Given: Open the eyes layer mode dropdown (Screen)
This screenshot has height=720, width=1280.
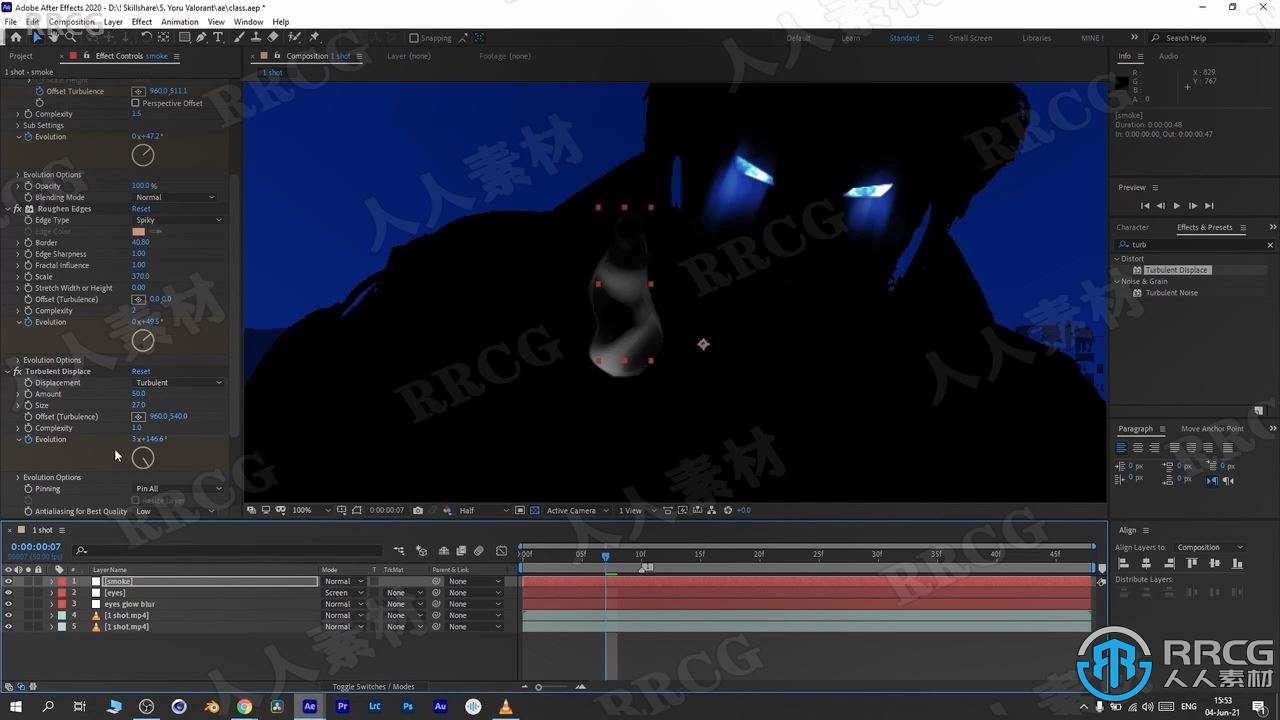Looking at the screenshot, I should coord(343,593).
